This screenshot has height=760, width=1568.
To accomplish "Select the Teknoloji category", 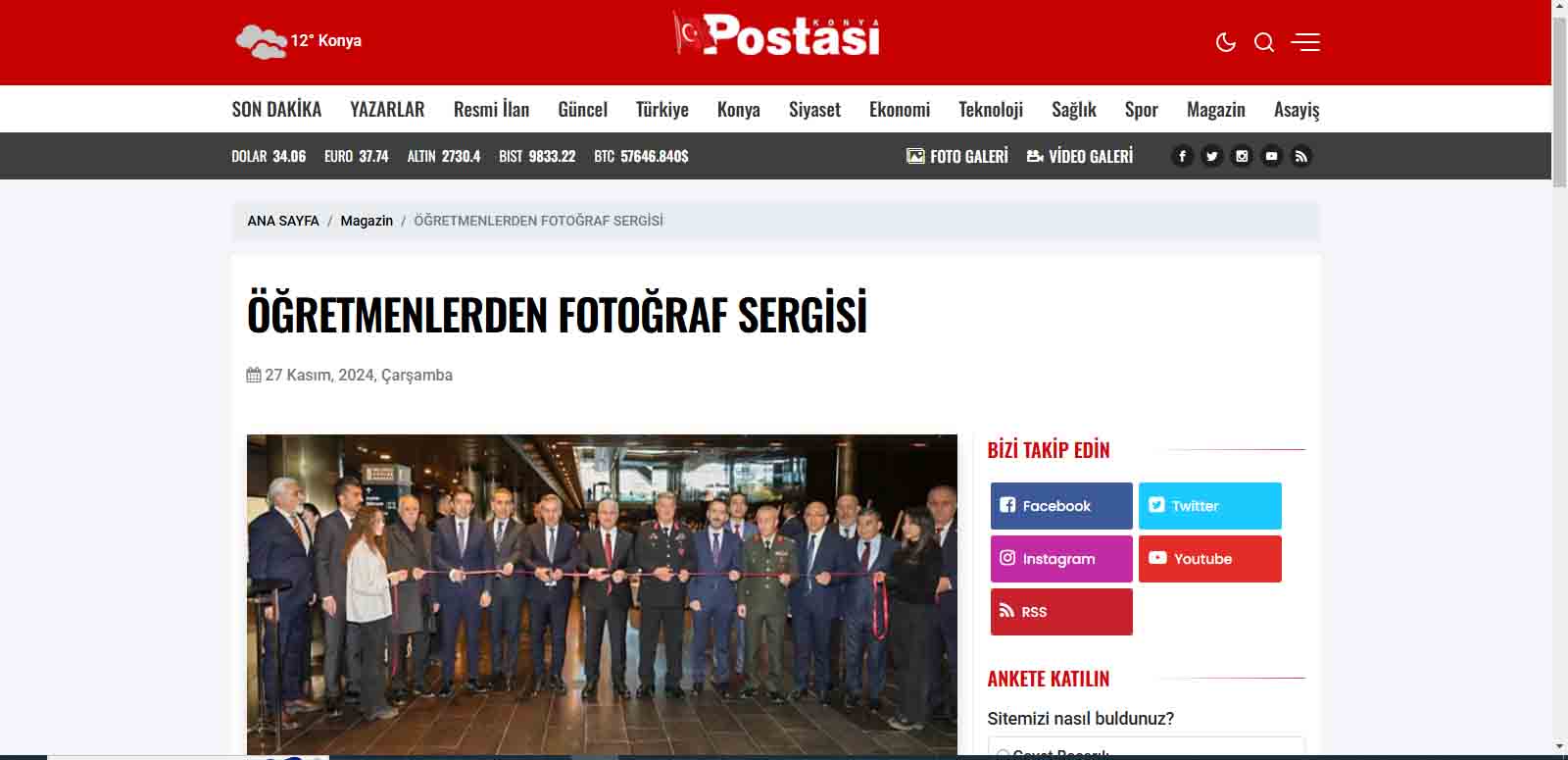I will coord(991,109).
